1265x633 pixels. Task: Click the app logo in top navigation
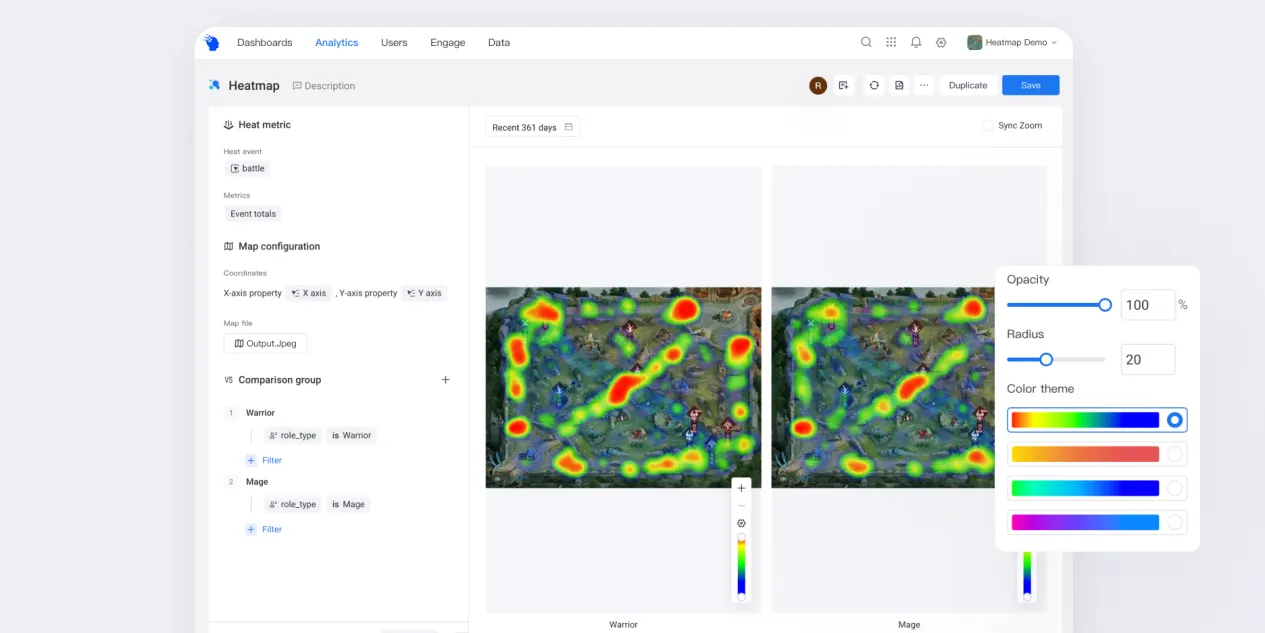211,43
